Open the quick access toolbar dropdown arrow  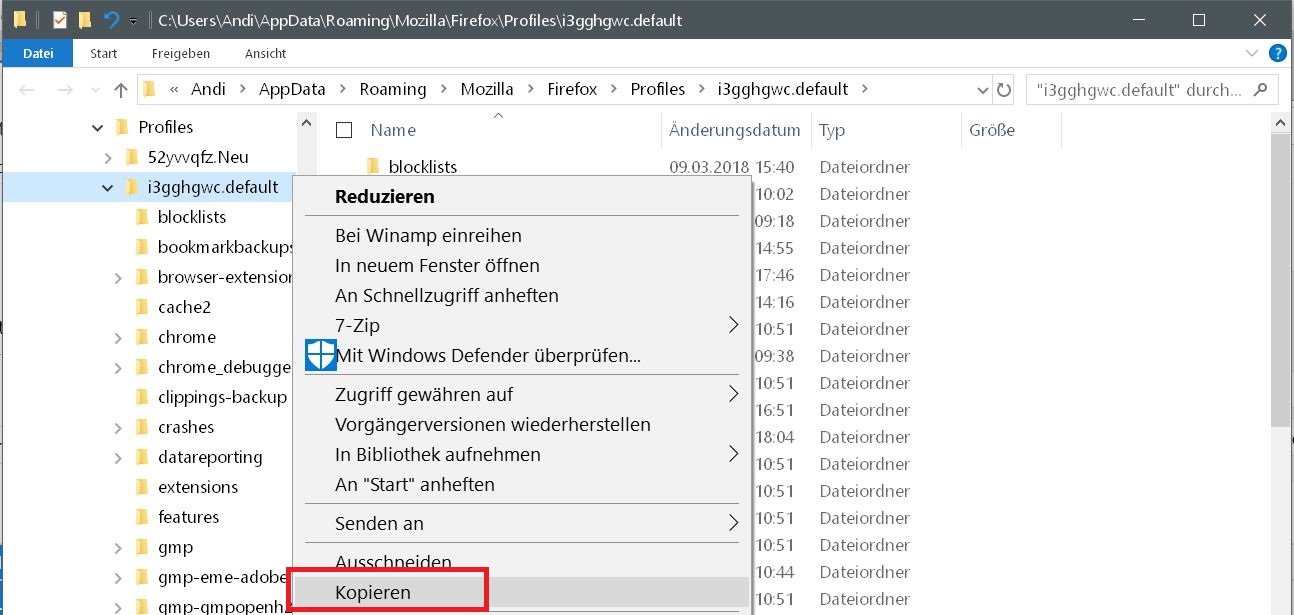point(133,21)
